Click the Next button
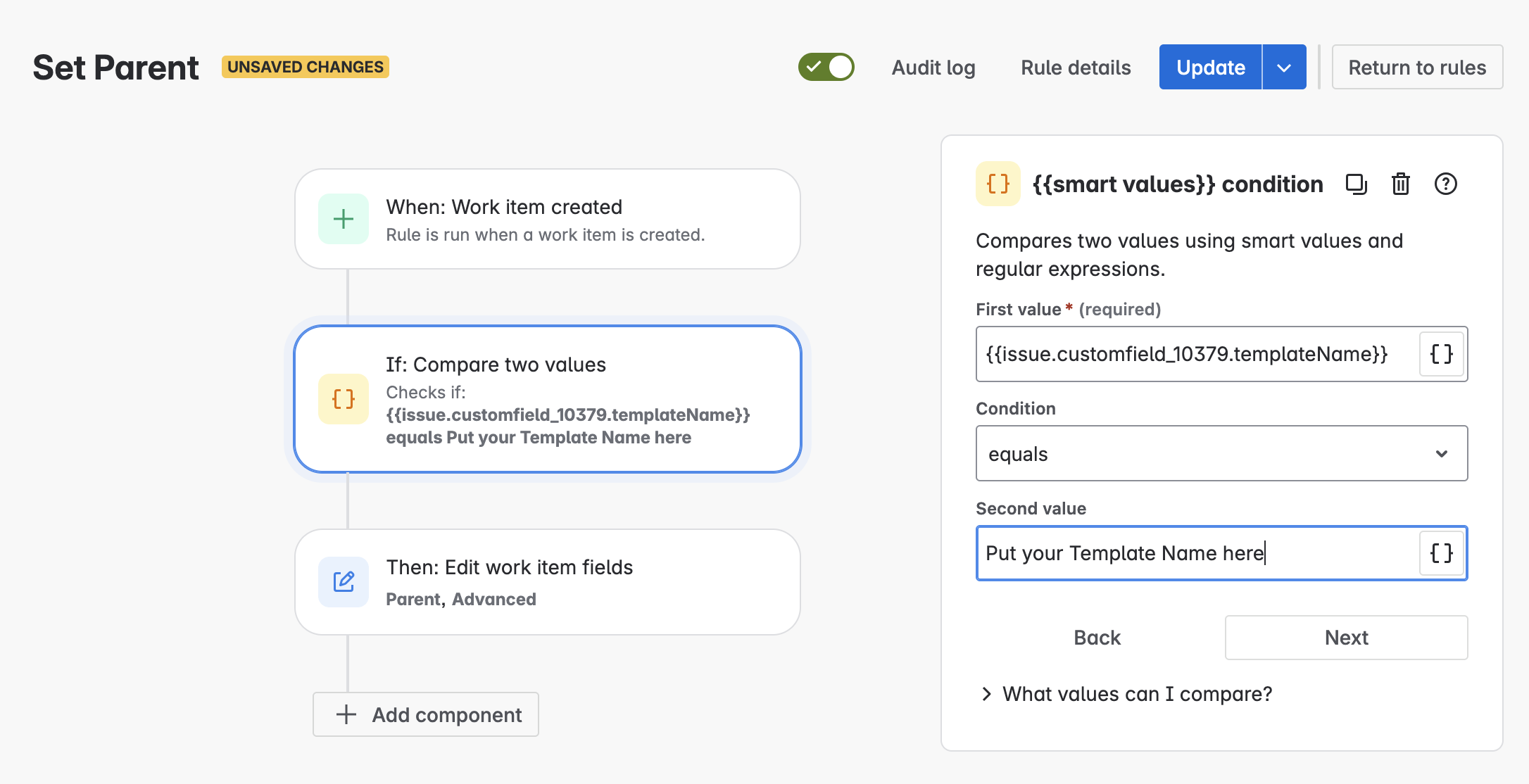This screenshot has height=784, width=1529. tap(1346, 638)
